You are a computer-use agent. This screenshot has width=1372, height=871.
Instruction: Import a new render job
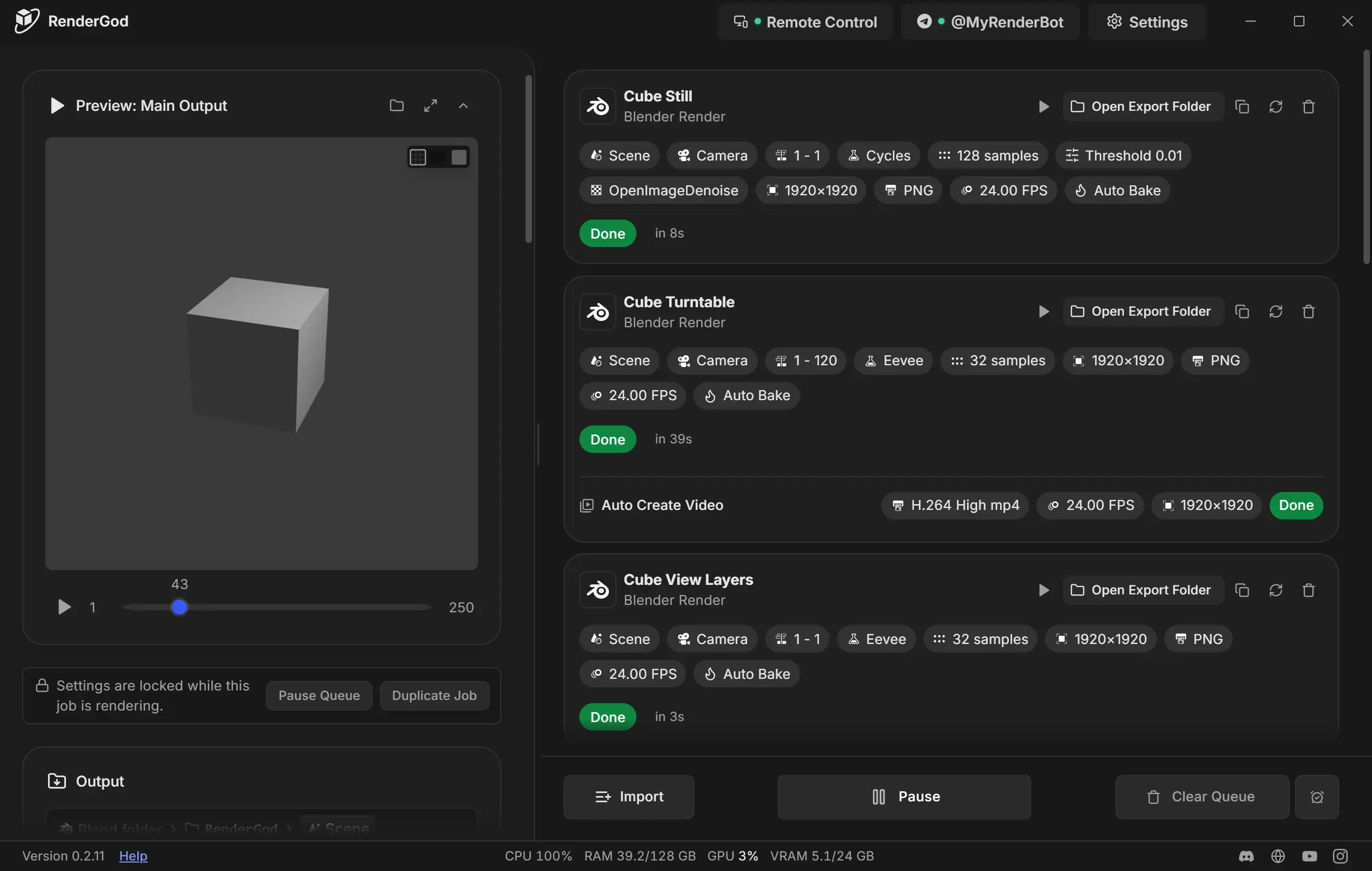click(629, 797)
